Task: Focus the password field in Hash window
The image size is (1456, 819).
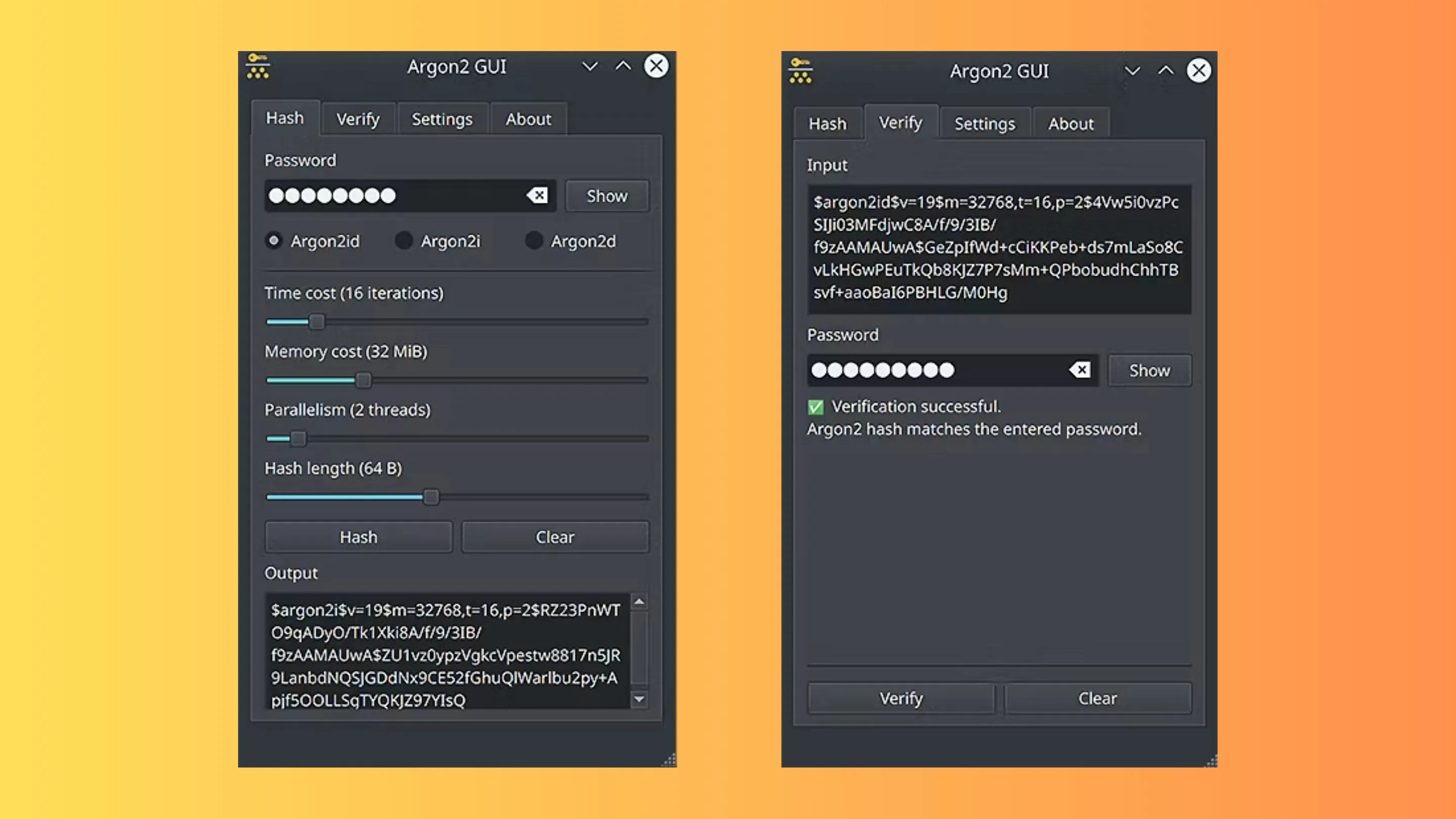Action: click(411, 196)
